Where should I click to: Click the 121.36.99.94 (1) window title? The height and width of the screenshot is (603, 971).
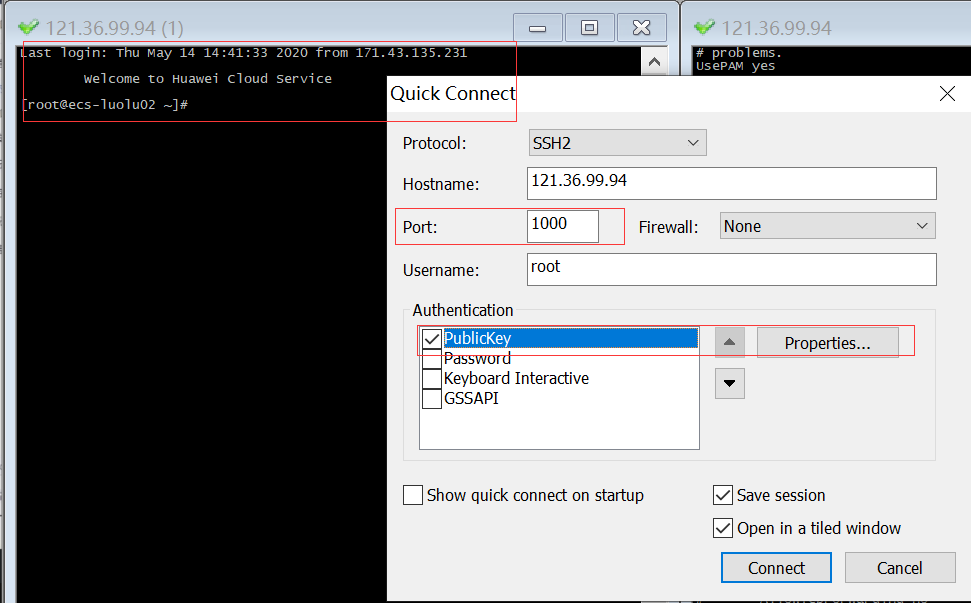115,28
